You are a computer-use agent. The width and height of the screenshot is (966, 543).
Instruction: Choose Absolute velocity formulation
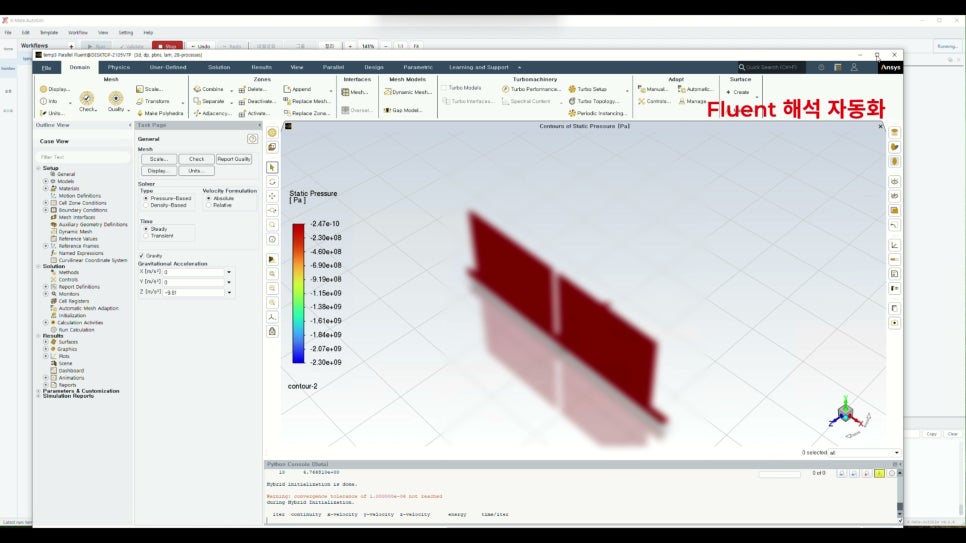point(209,198)
